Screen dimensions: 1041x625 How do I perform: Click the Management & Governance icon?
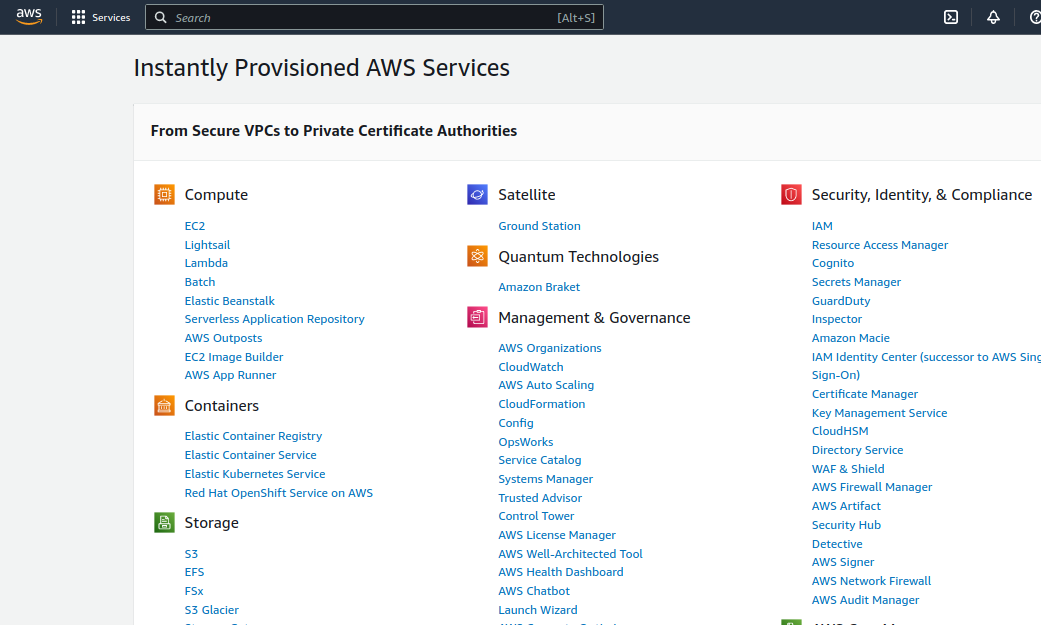pos(477,317)
